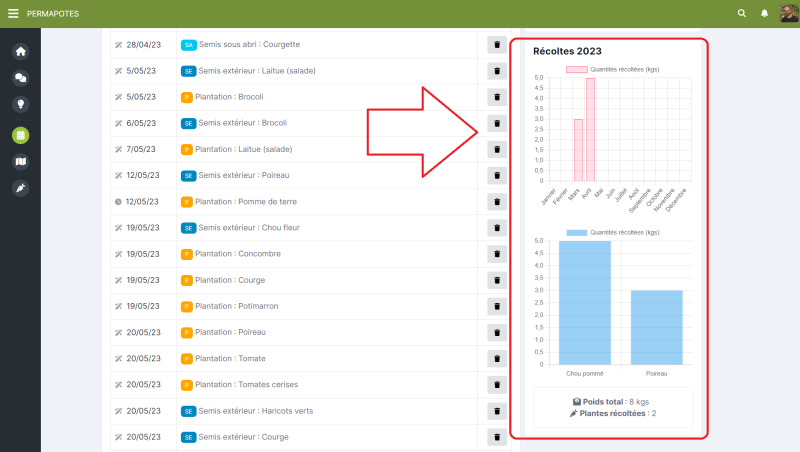Trash the Plantation Concombre entry
The image size is (800, 452).
(496, 254)
